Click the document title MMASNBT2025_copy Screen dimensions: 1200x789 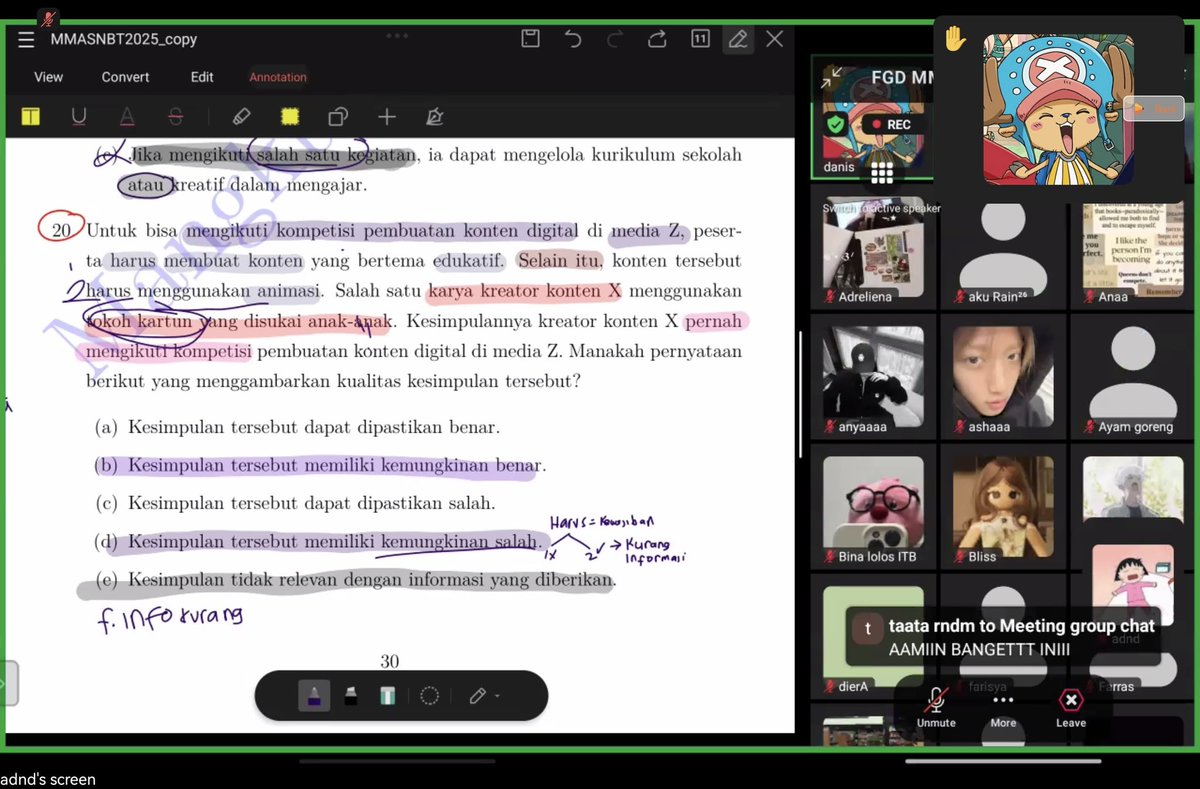[123, 40]
